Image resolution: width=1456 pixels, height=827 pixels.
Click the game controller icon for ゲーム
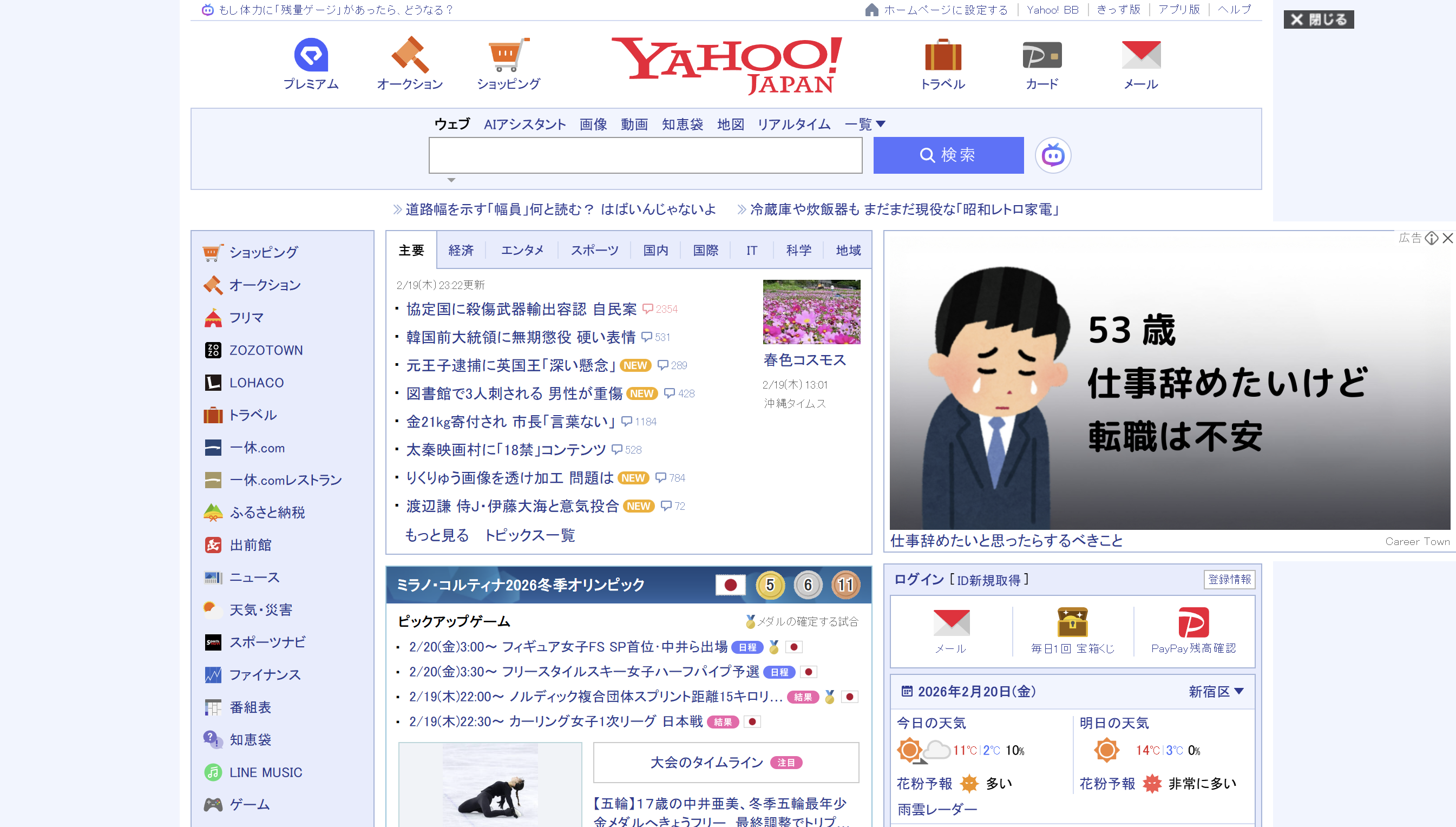213,804
